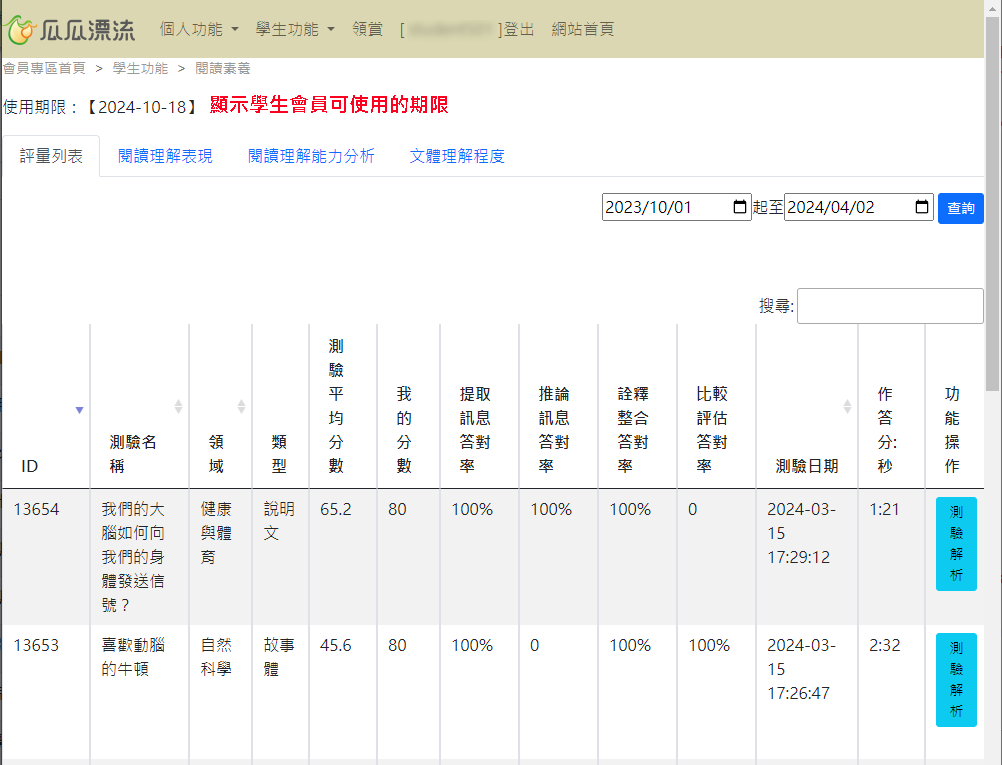1002x765 pixels.
Task: Click the page vertical scrollbar thumb
Action: click(992, 205)
